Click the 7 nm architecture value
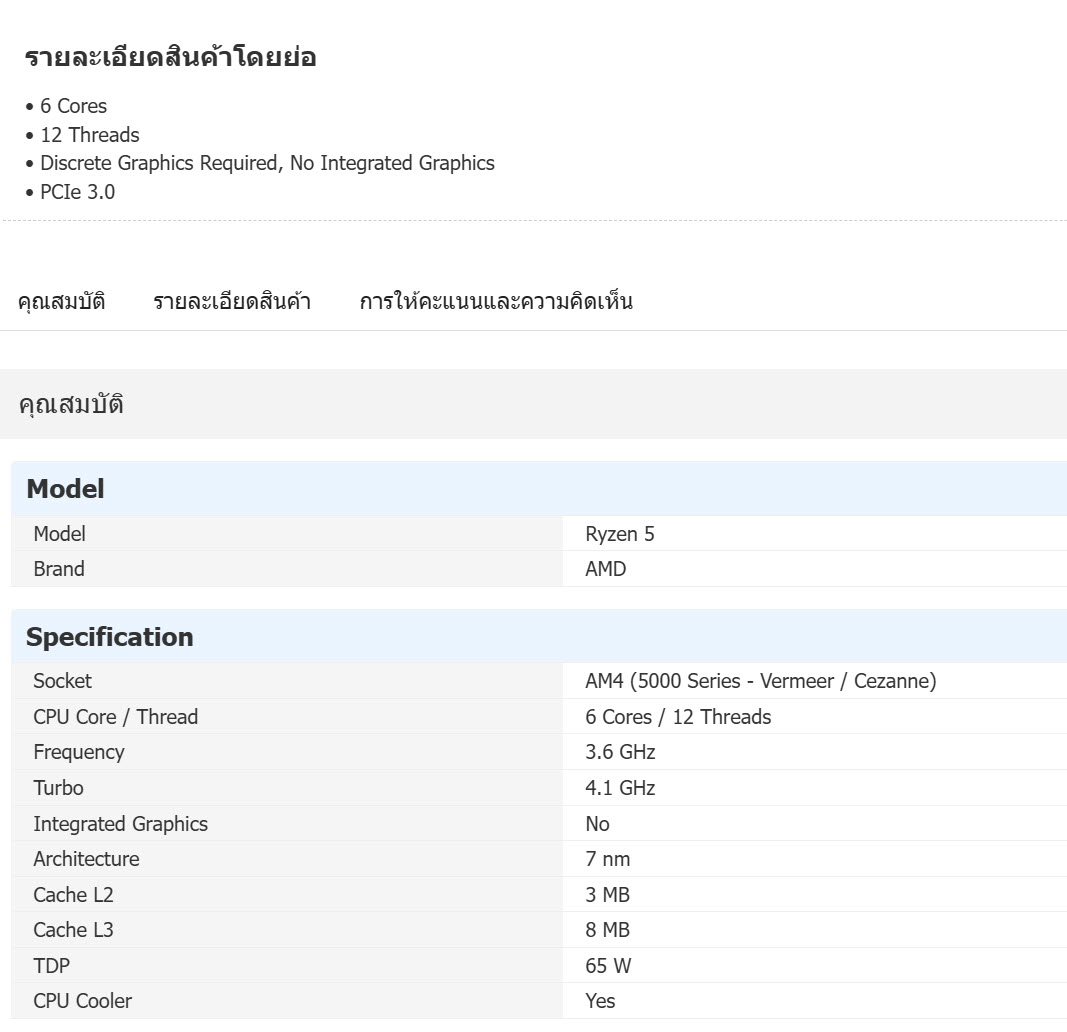Viewport: 1067px width, 1032px height. coord(608,859)
